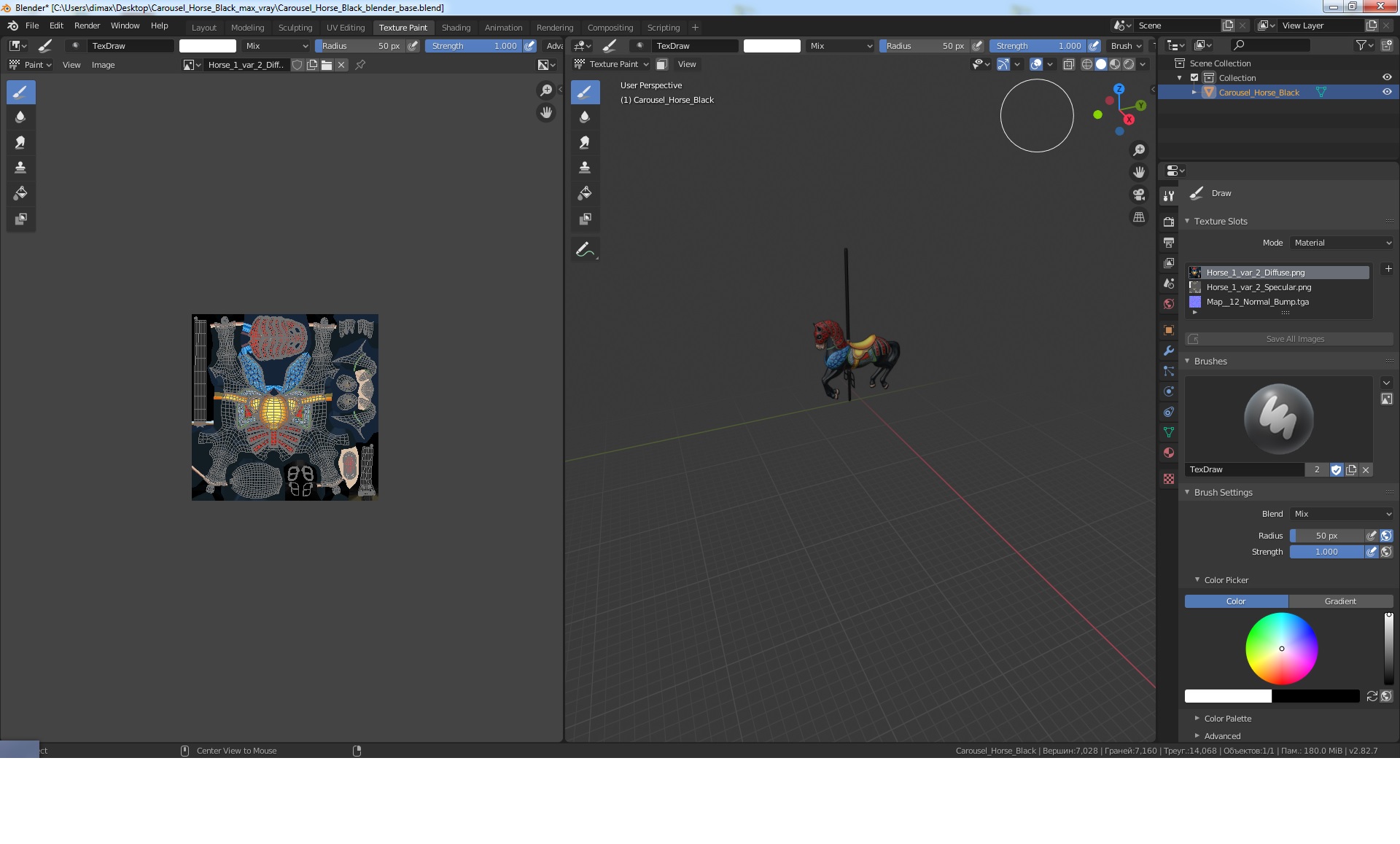The width and height of the screenshot is (1400, 844).
Task: Select the Smear tool in image editor
Action: tap(20, 142)
